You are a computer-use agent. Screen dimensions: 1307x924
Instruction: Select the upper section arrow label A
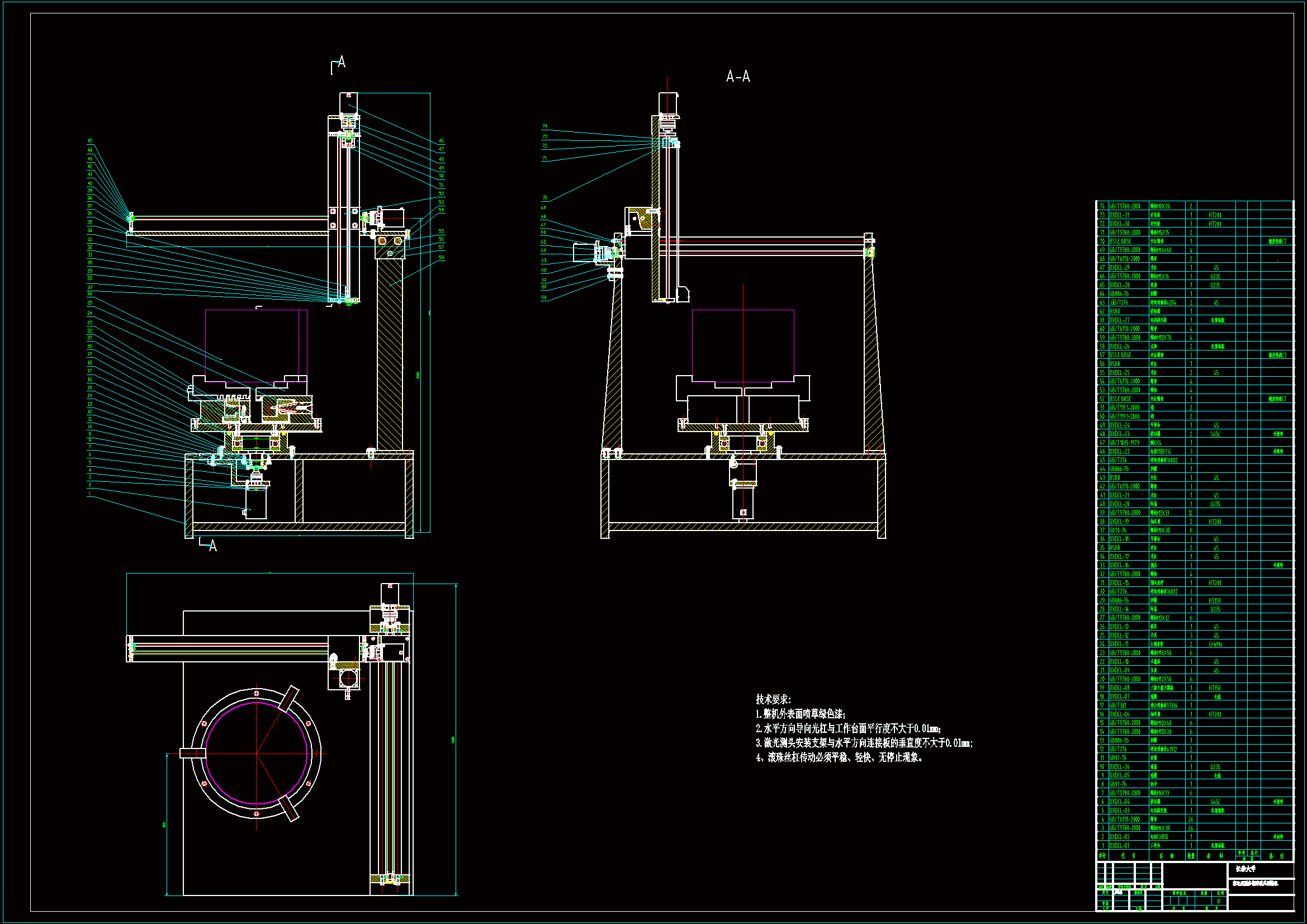[x=341, y=62]
